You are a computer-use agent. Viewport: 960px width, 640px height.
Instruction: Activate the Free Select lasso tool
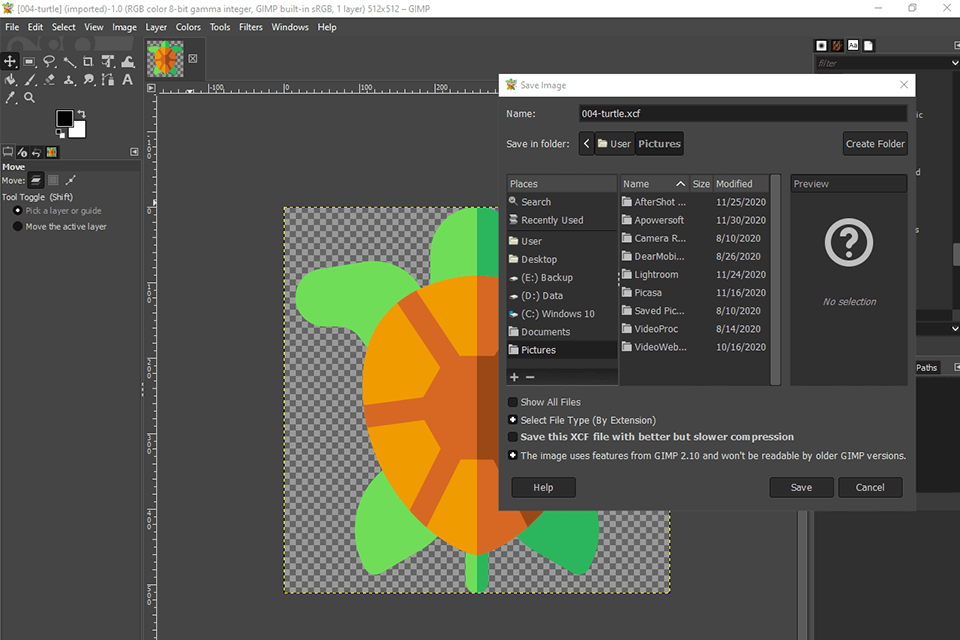pos(49,62)
